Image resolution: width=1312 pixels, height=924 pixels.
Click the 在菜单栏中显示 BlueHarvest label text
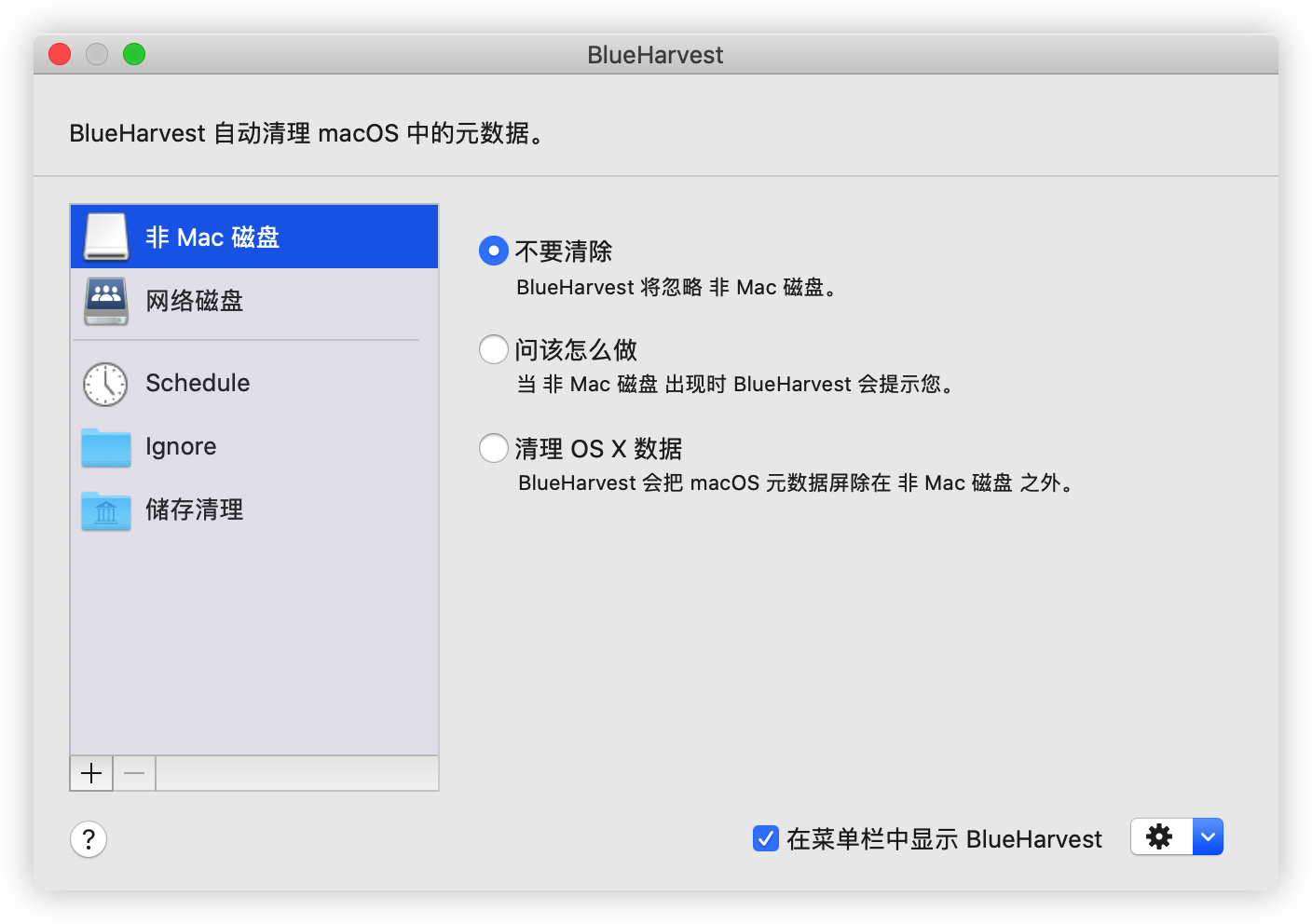(944, 839)
